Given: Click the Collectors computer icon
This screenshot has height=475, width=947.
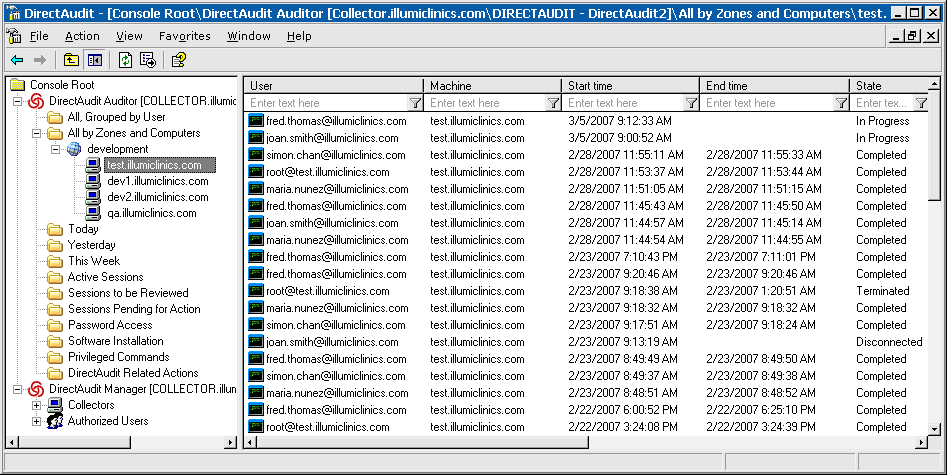Looking at the screenshot, I should (55, 405).
